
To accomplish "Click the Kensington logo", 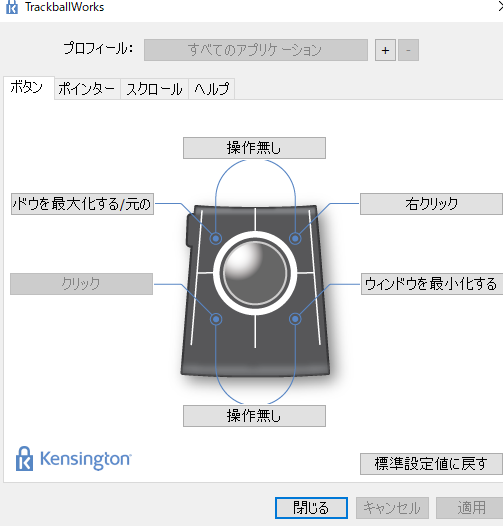I will click(x=74, y=459).
